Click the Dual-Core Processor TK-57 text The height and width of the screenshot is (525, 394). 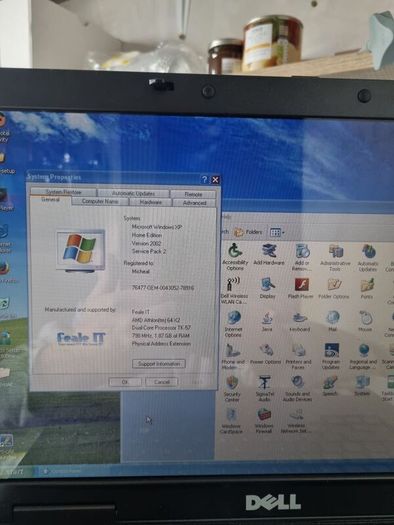coord(161,328)
